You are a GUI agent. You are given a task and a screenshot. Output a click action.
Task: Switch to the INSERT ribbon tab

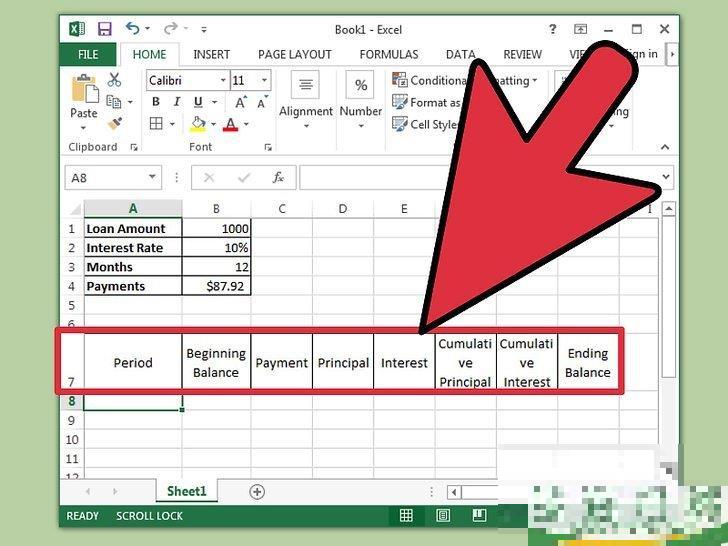click(x=211, y=54)
